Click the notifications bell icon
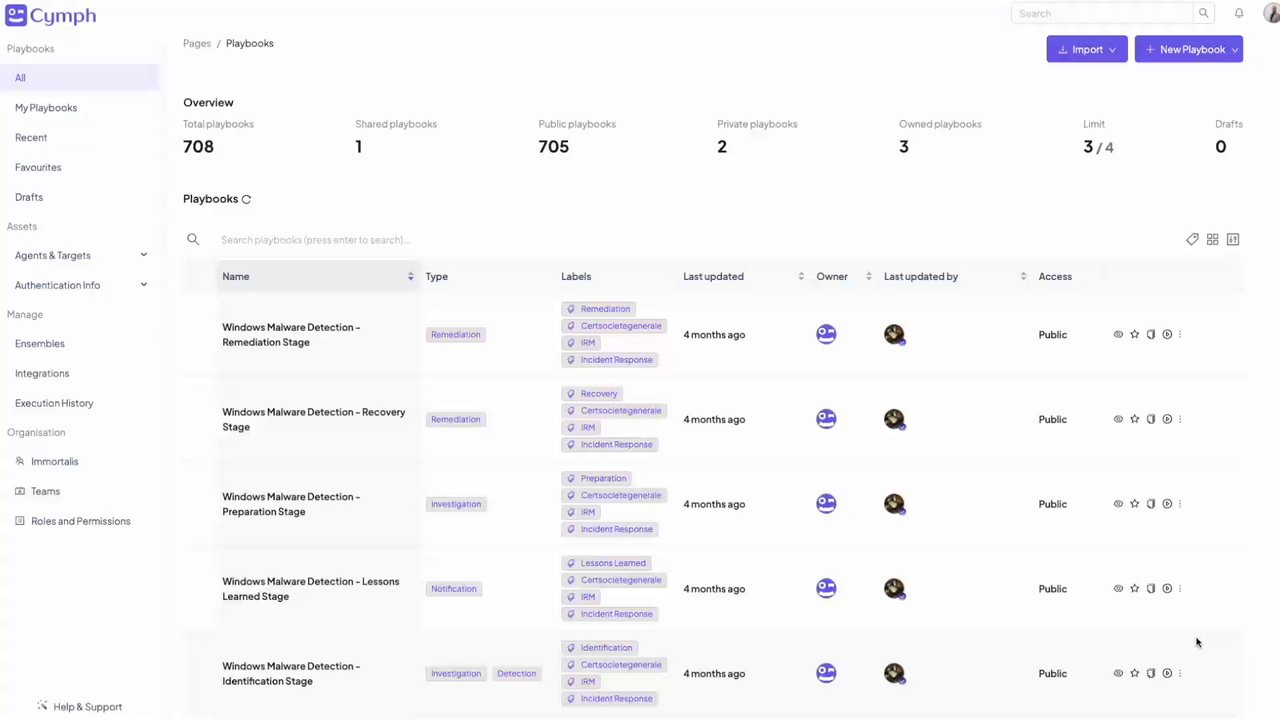Image resolution: width=1280 pixels, height=720 pixels. (1239, 13)
